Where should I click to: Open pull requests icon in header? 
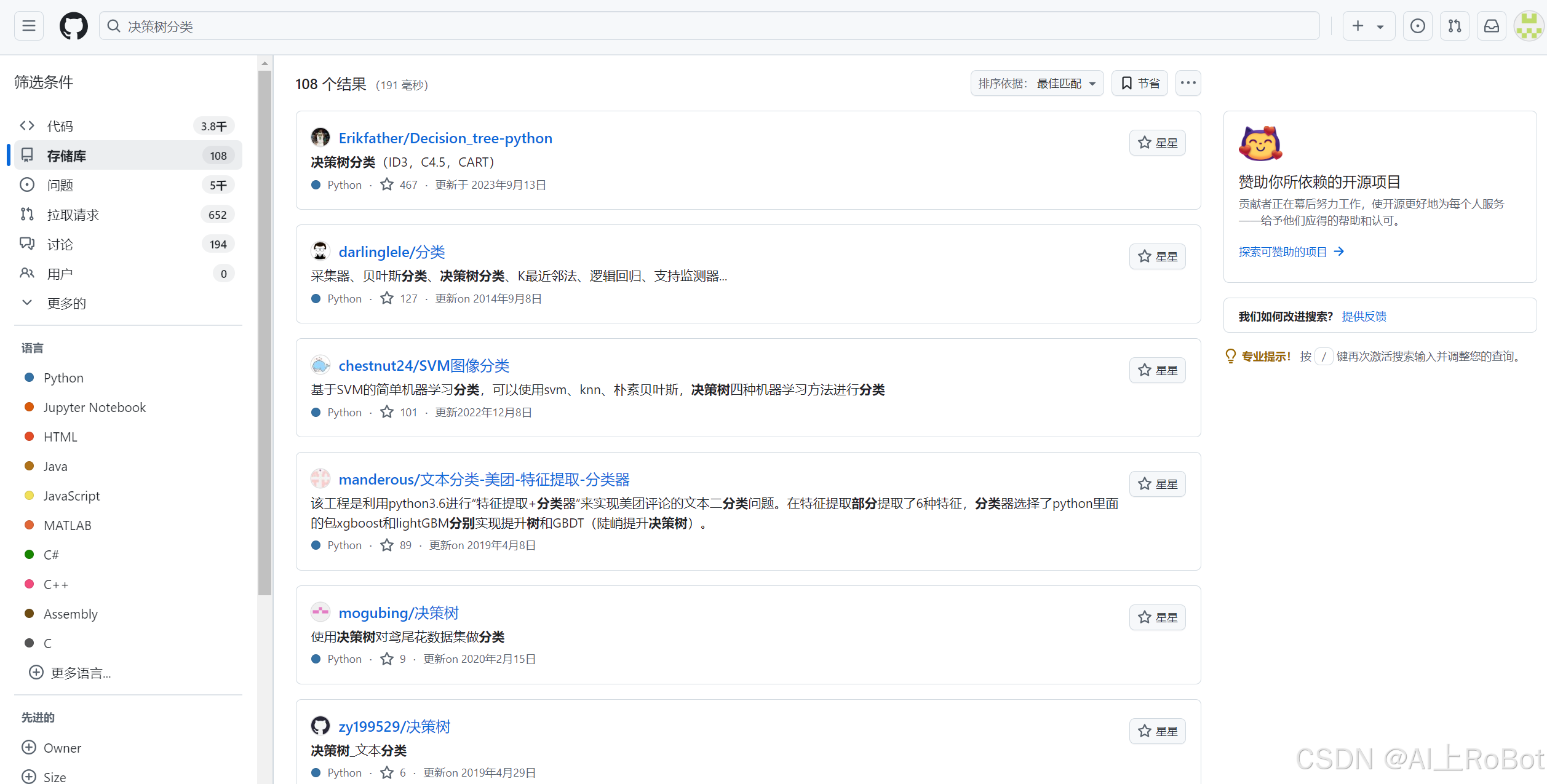[1454, 26]
